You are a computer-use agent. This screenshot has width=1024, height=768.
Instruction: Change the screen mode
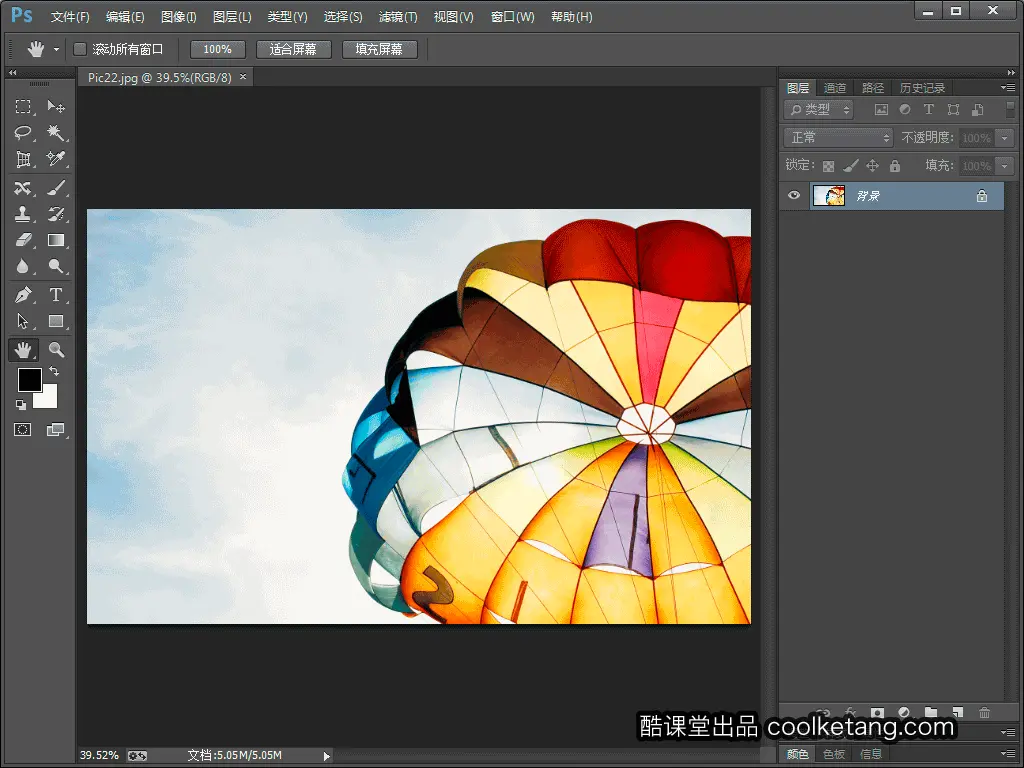(x=56, y=429)
